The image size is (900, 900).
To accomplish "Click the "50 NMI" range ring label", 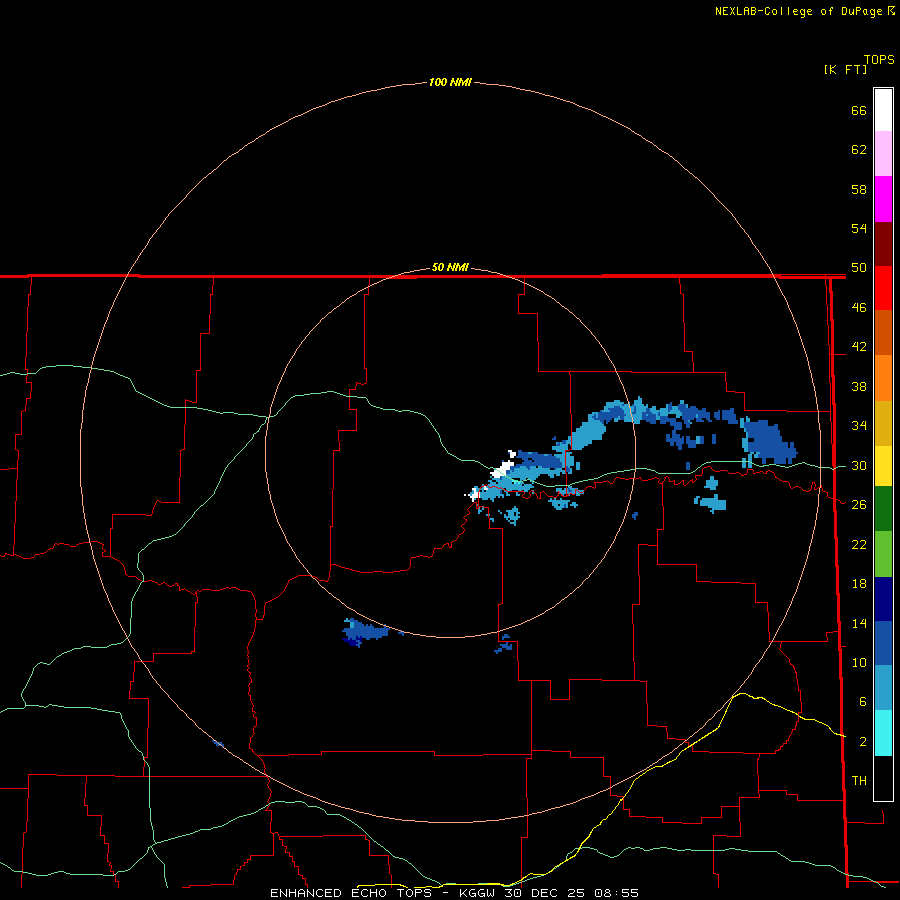I will (450, 267).
